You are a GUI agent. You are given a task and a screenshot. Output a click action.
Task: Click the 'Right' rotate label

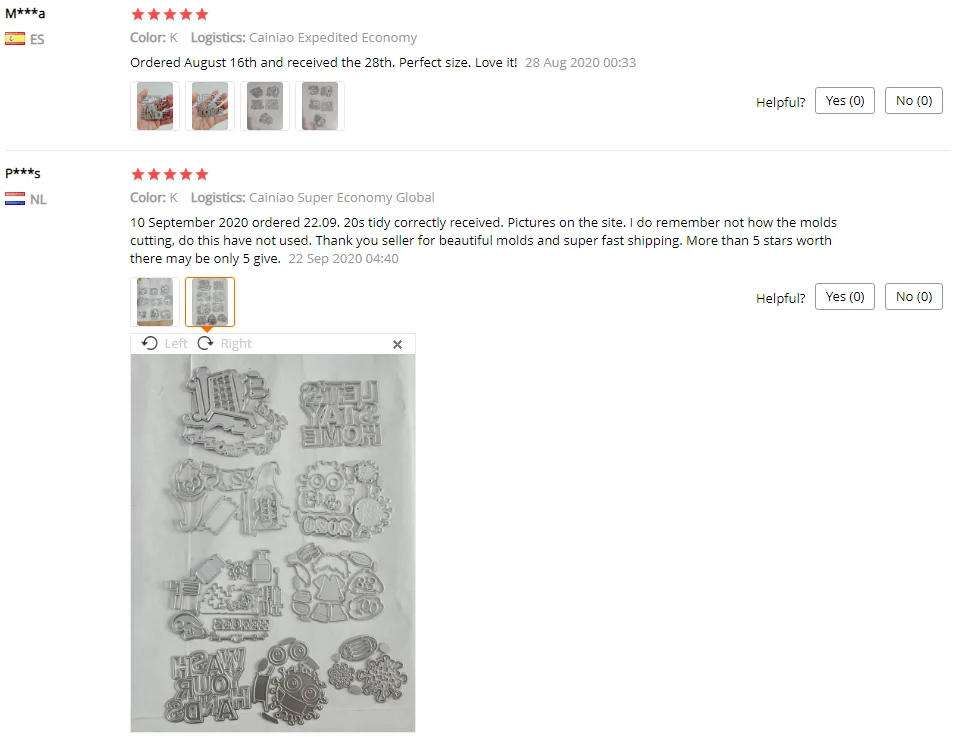tap(236, 344)
